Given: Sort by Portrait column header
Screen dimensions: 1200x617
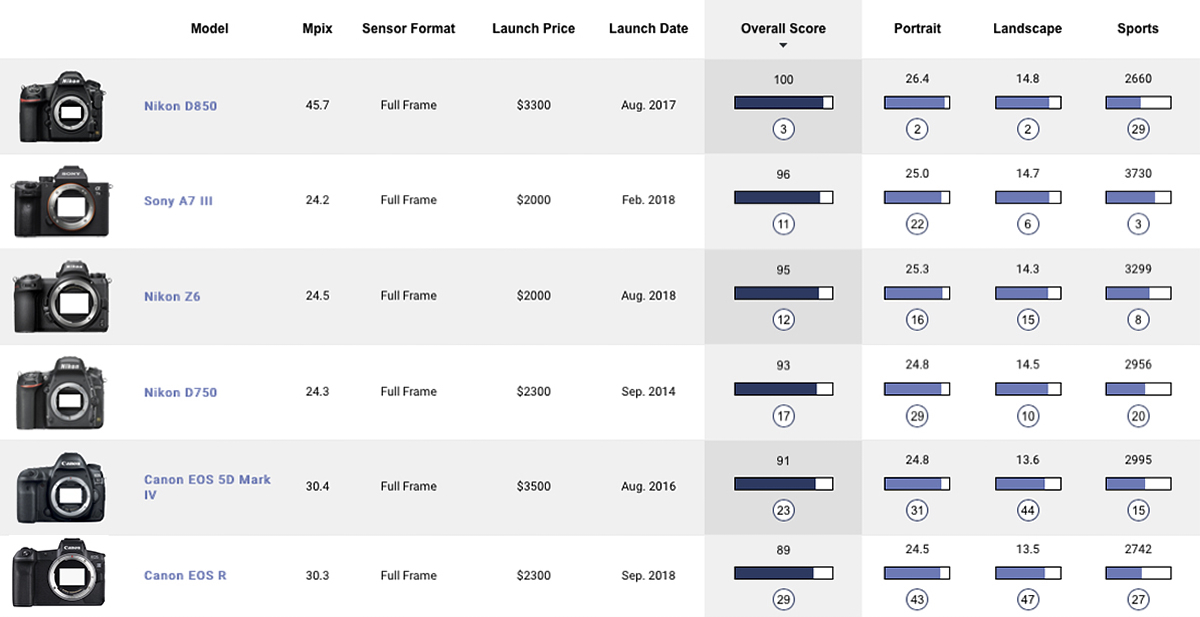Looking at the screenshot, I should tap(917, 29).
